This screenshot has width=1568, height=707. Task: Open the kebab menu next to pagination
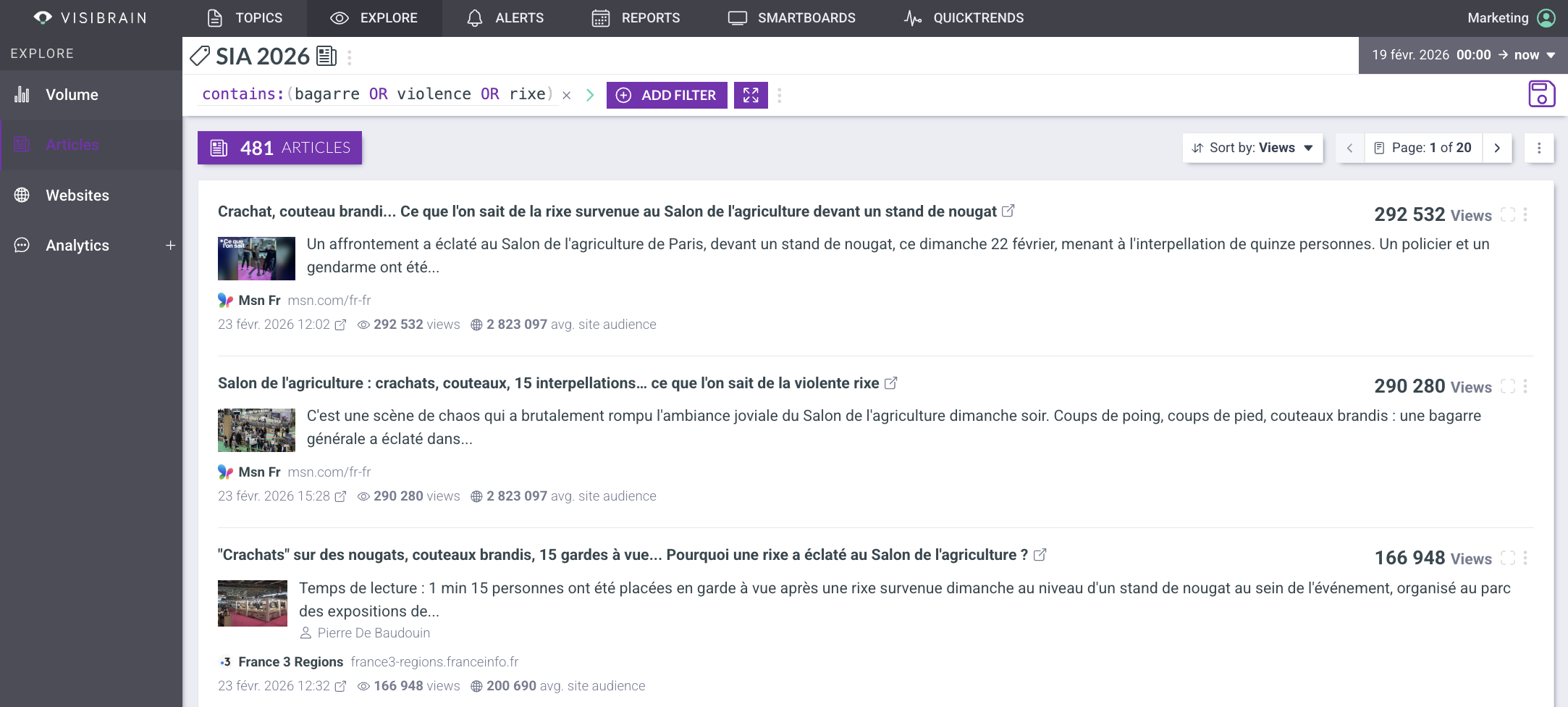[1540, 148]
